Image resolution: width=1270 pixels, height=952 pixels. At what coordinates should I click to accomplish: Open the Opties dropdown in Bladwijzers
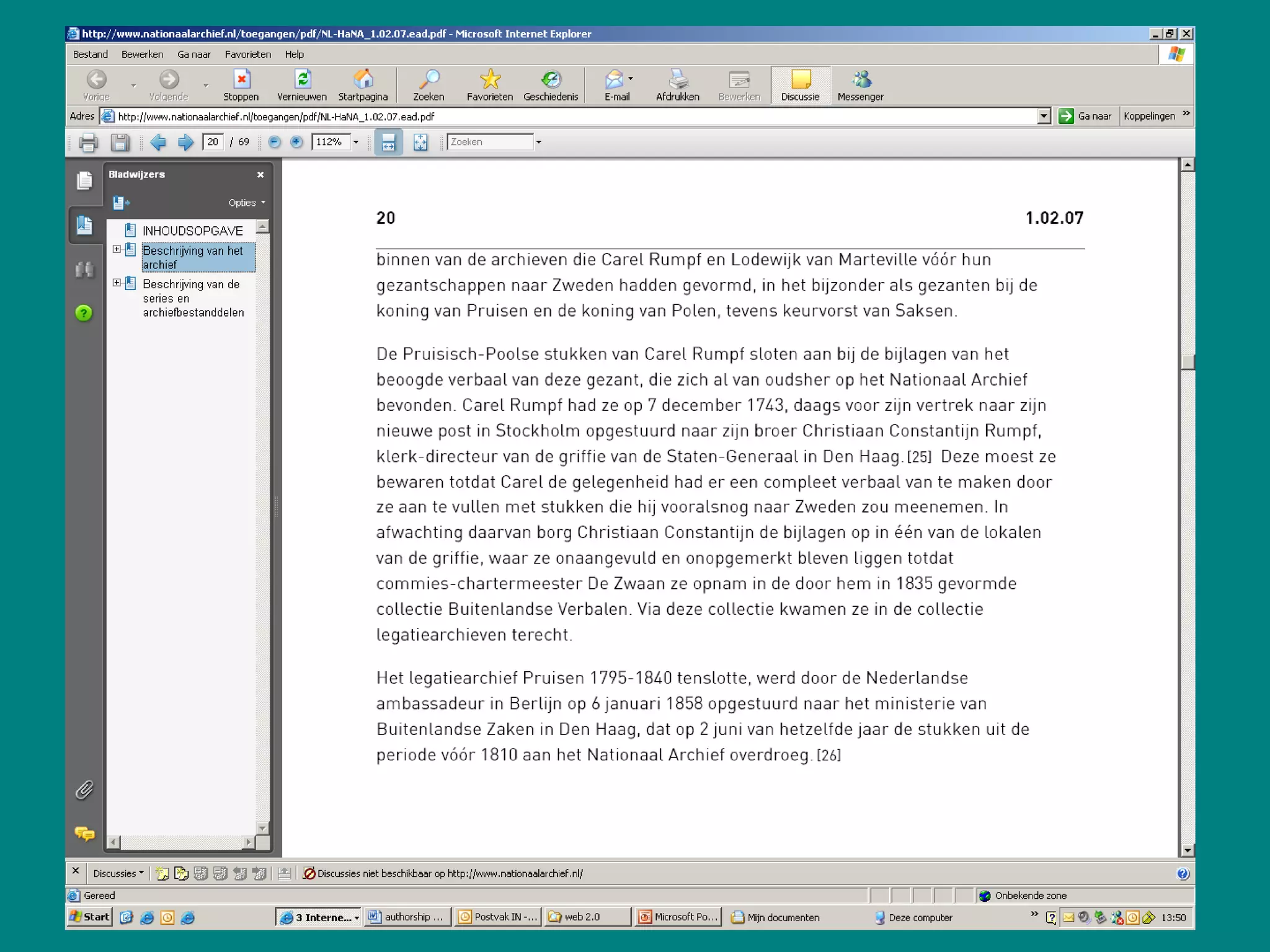[246, 203]
